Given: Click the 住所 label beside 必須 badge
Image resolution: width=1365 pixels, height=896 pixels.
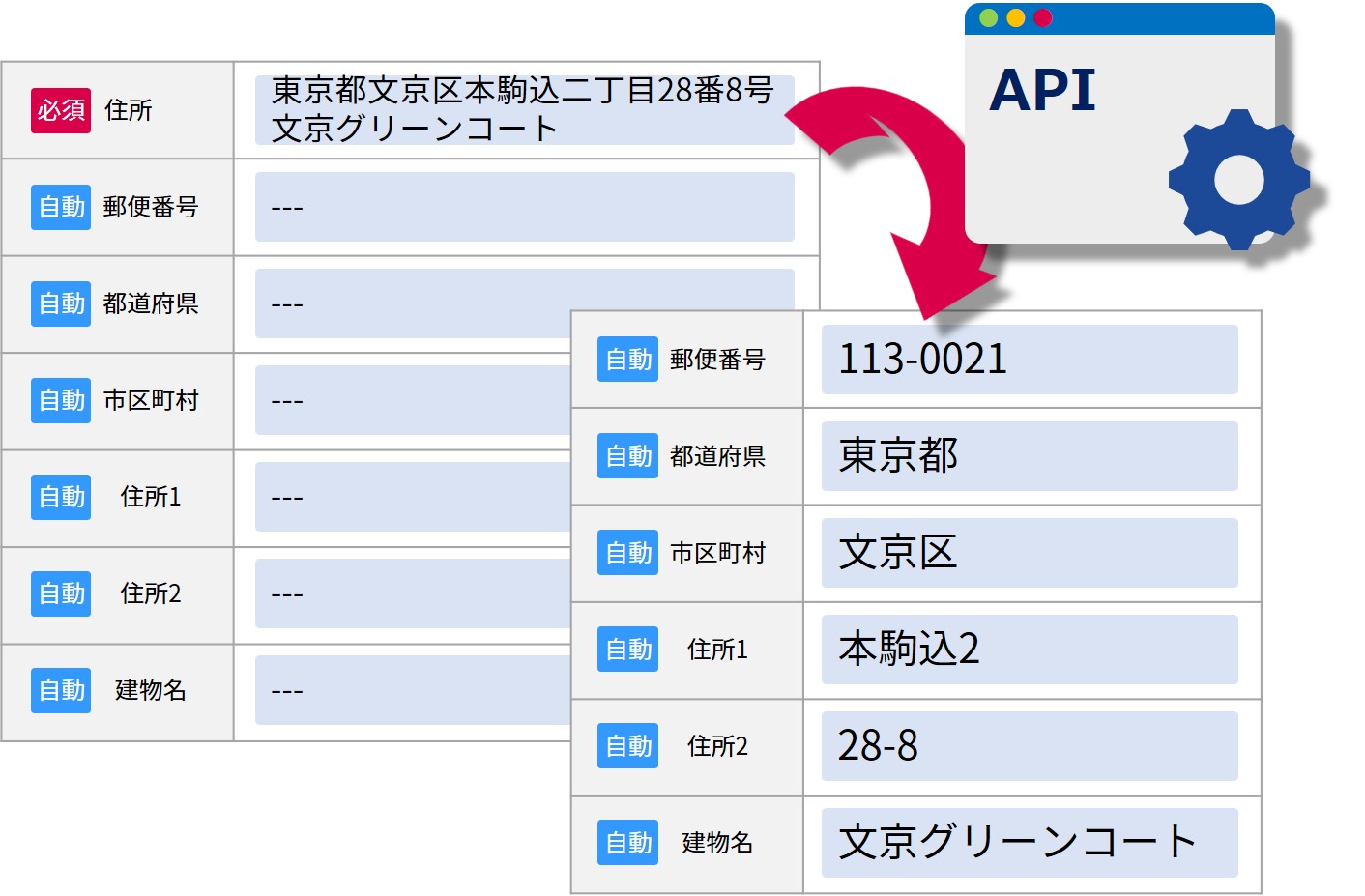Looking at the screenshot, I should click(128, 110).
